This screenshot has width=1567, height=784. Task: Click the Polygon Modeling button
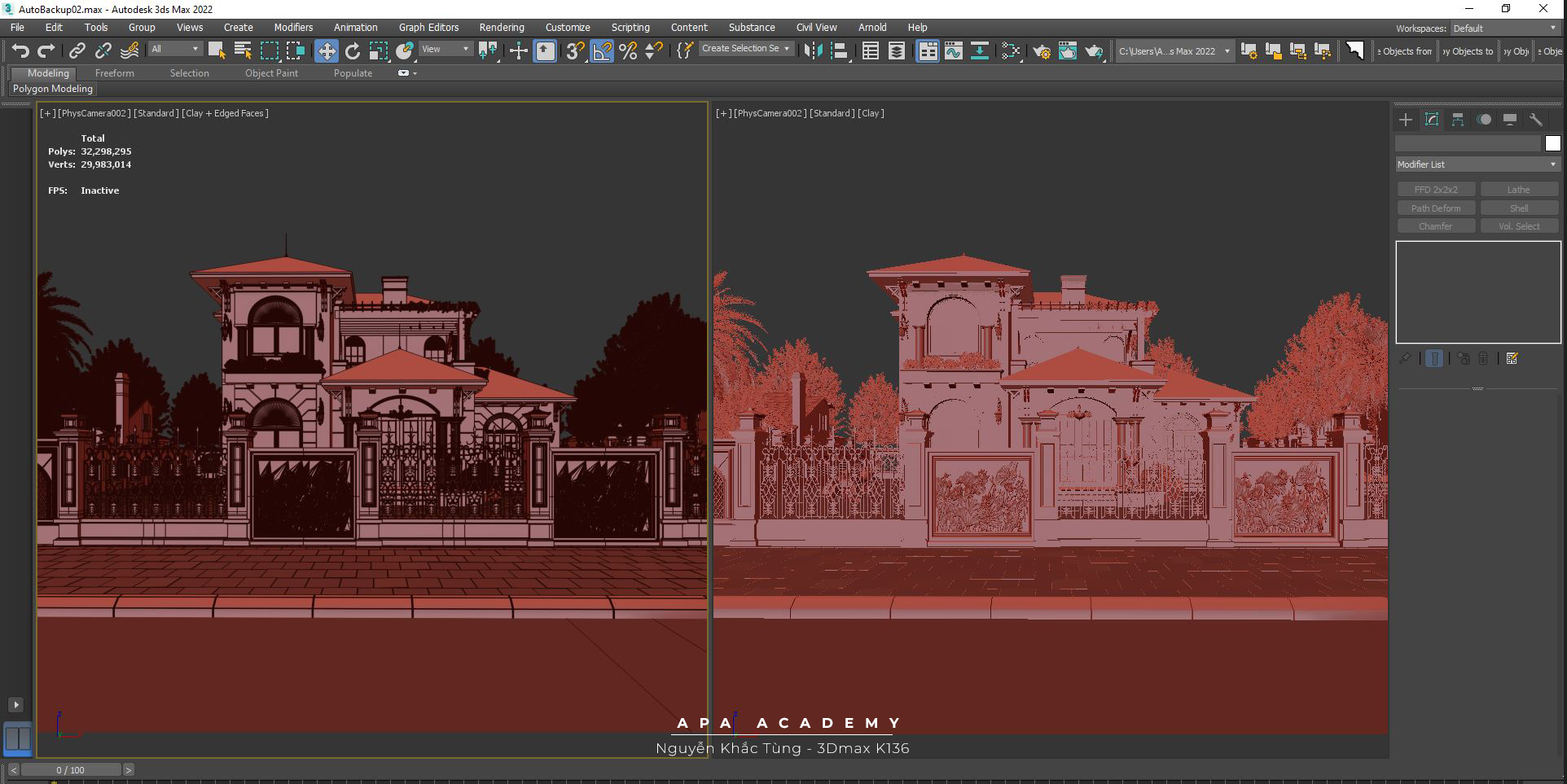tap(53, 89)
